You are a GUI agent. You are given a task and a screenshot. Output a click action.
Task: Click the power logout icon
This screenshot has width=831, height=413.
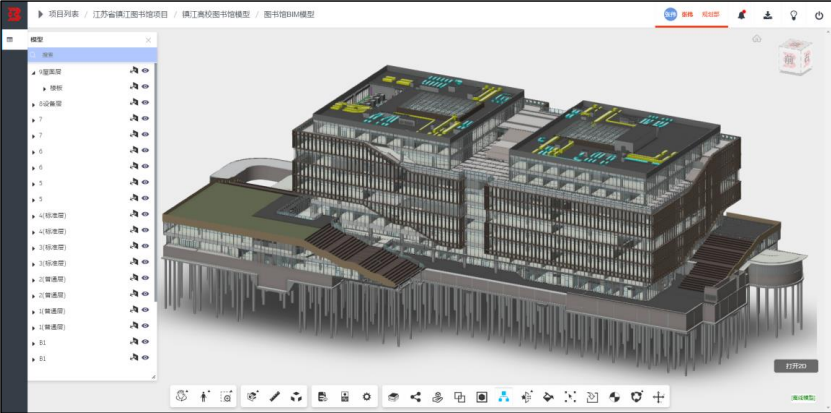(819, 15)
